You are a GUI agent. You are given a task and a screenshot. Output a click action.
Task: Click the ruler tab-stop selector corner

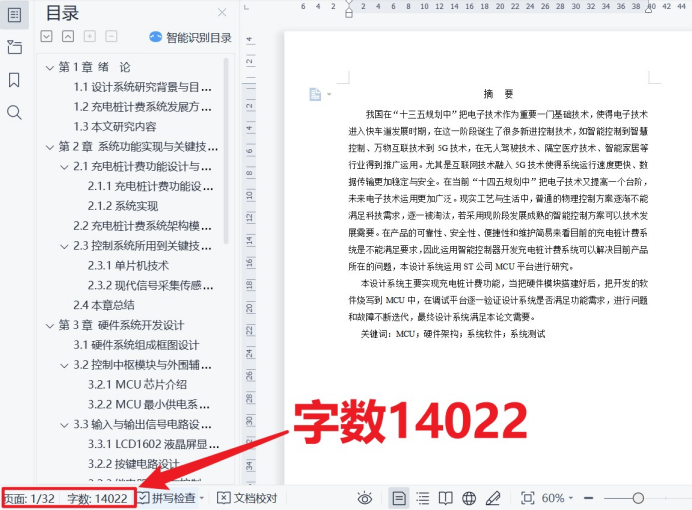click(246, 7)
